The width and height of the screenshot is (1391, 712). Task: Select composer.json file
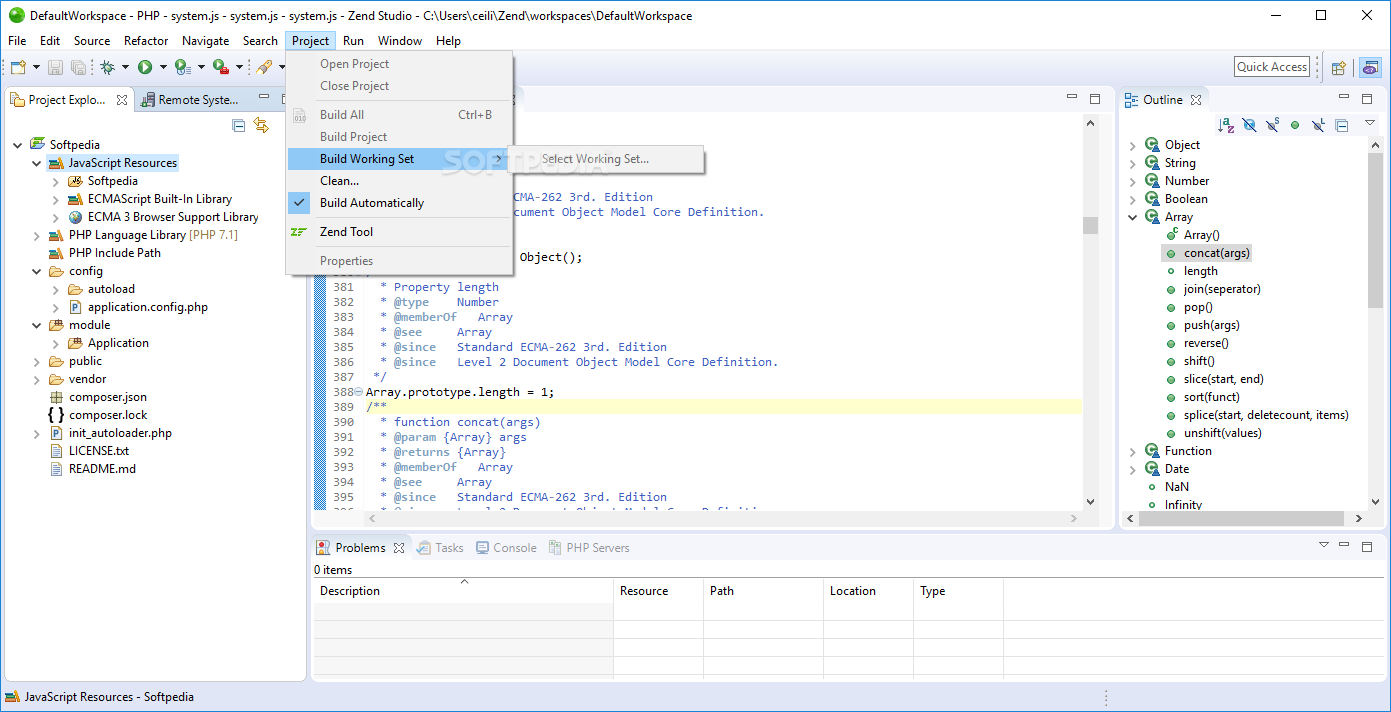(x=107, y=397)
